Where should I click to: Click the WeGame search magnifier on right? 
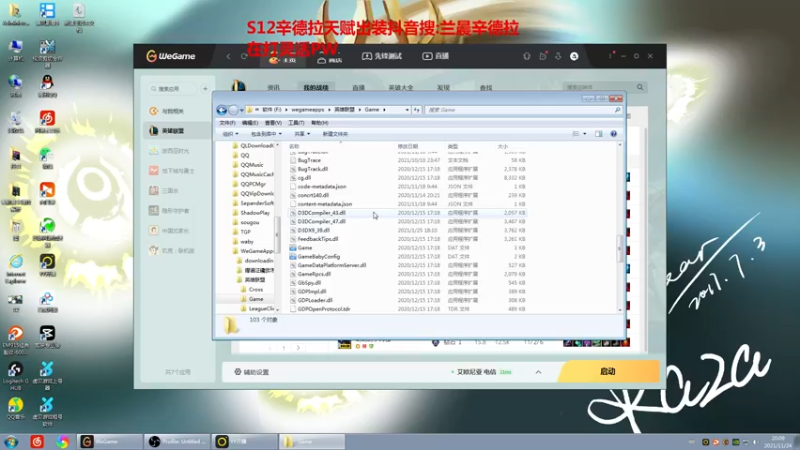pos(640,87)
